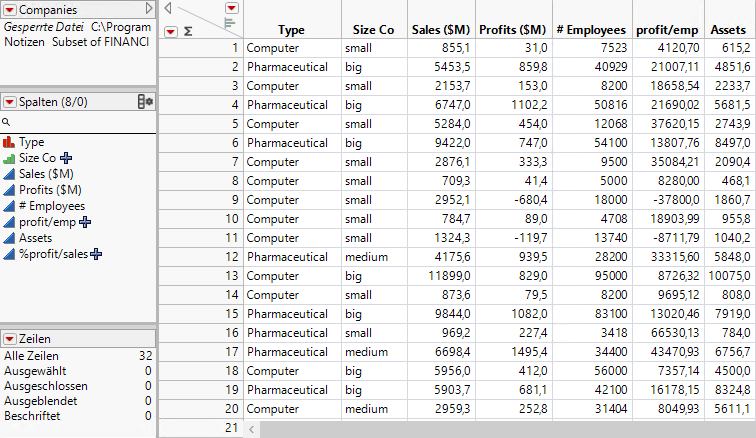The height and width of the screenshot is (438, 756).
Task: Click Beschriftet in the rows panel
Action: click(32, 416)
